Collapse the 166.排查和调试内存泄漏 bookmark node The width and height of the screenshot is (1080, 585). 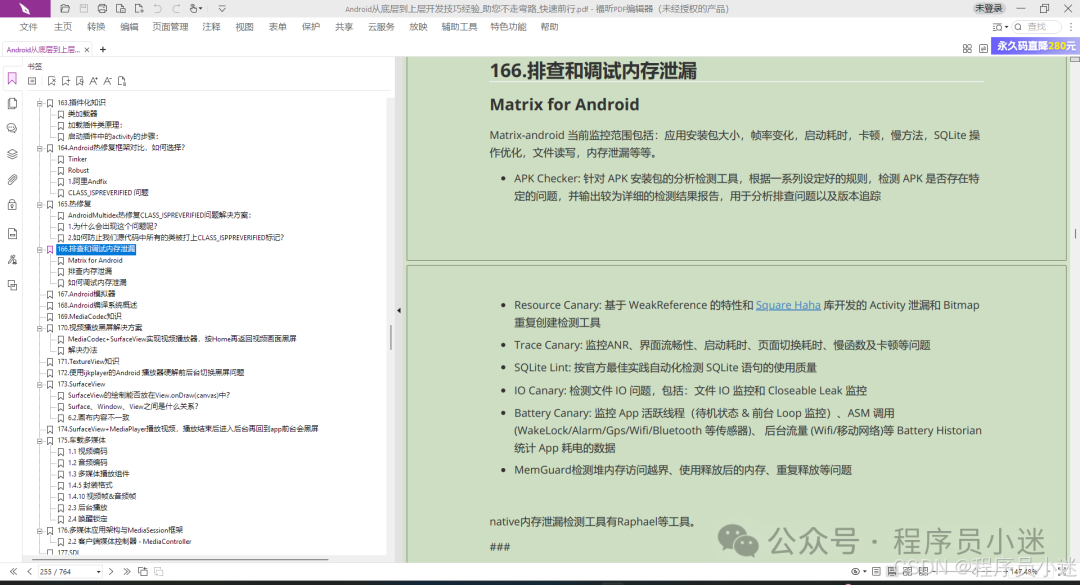click(39, 249)
